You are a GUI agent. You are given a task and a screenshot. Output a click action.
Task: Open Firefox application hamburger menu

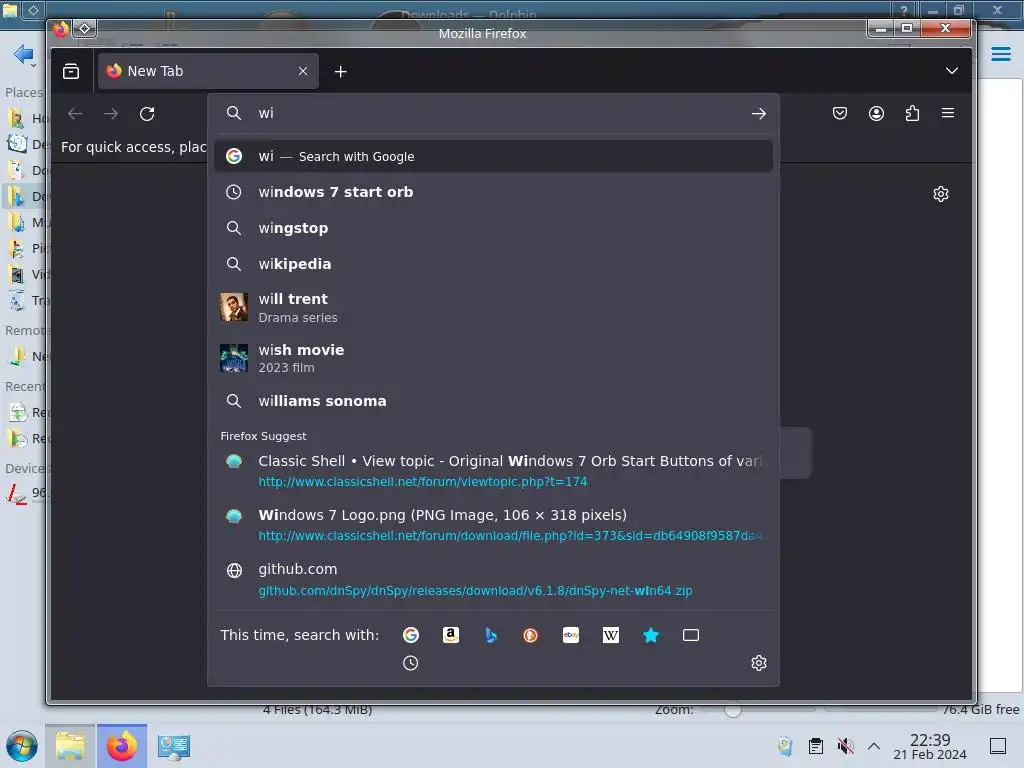pyautogui.click(x=948, y=113)
